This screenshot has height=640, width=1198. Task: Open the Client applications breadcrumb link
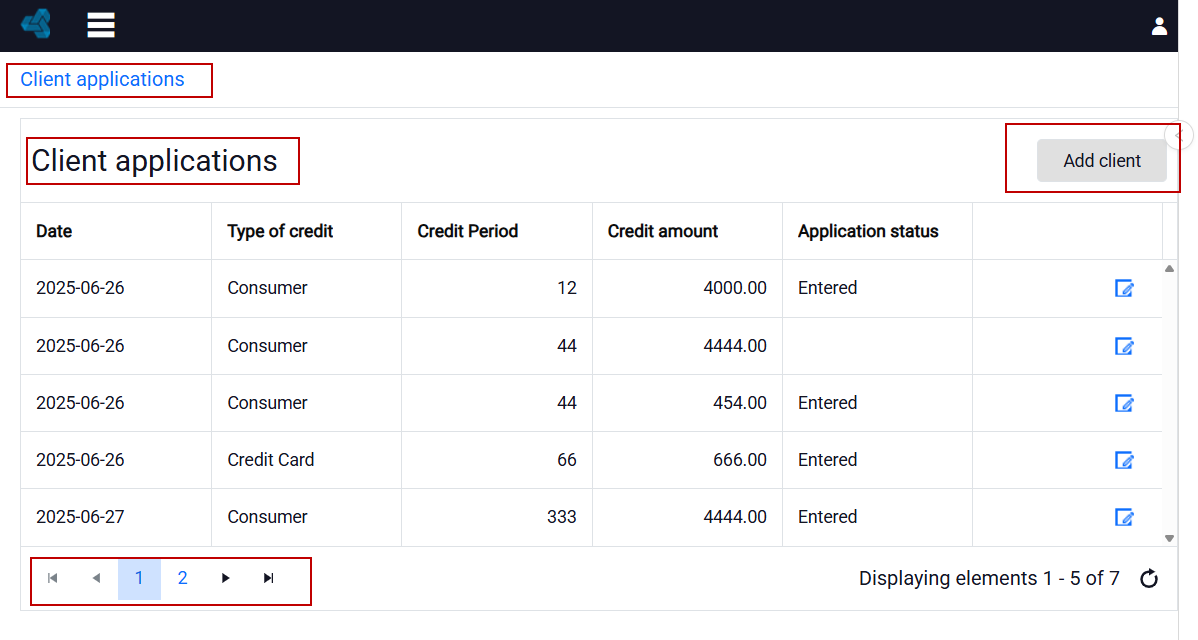click(102, 79)
